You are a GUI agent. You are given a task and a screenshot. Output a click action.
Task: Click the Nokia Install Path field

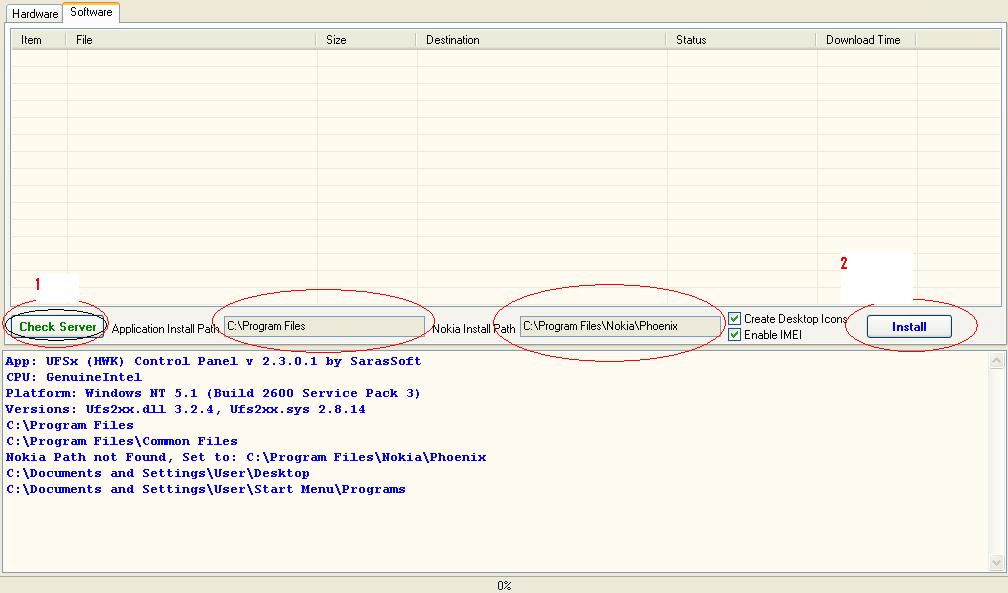coord(620,326)
